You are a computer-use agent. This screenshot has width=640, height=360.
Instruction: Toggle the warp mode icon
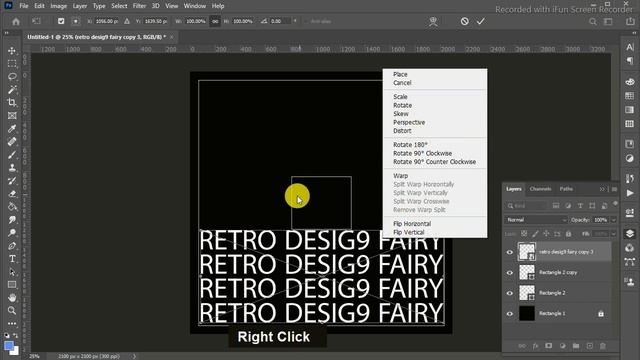click(x=433, y=21)
